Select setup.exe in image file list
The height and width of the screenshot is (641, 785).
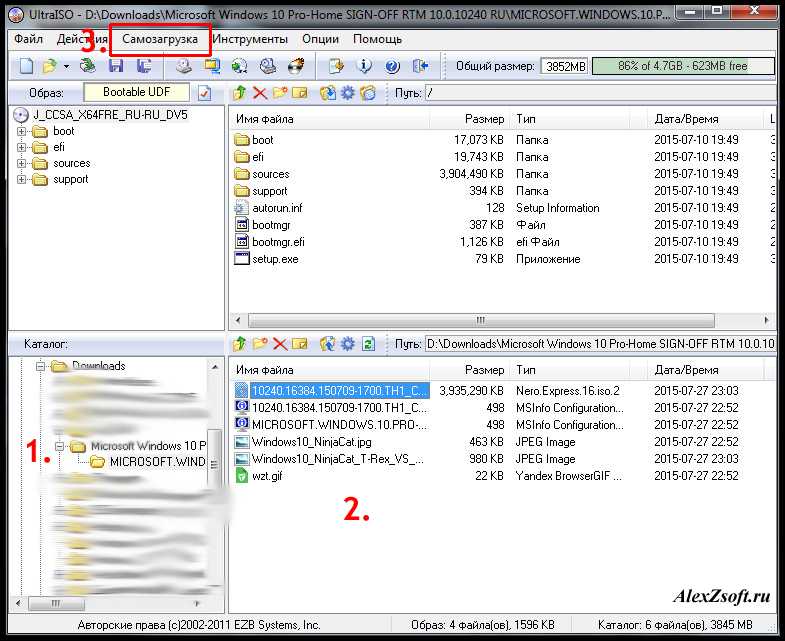point(275,259)
